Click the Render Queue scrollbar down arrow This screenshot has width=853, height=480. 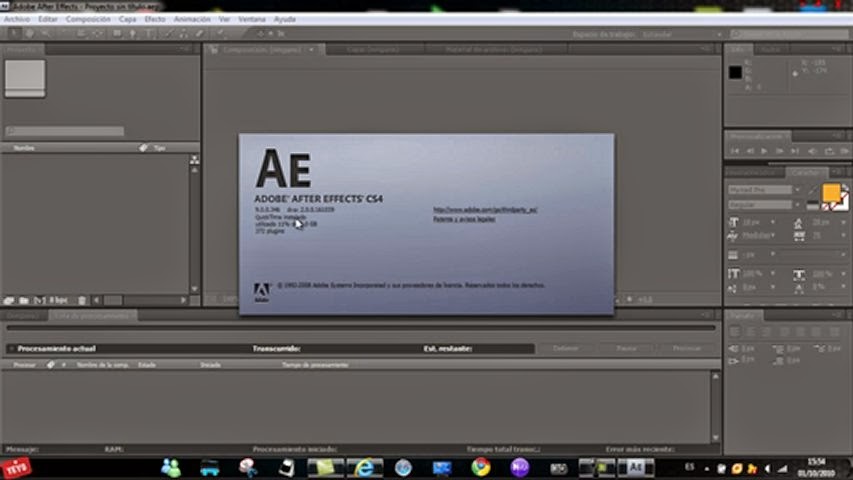click(715, 437)
